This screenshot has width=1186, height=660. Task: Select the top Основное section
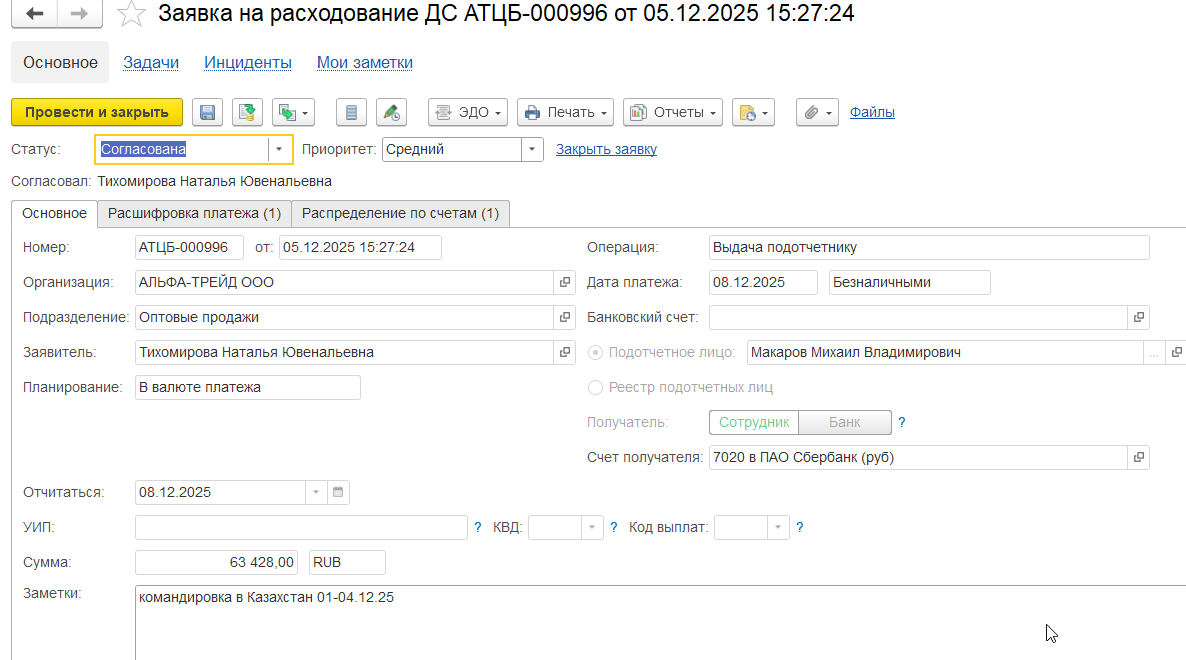(x=60, y=63)
